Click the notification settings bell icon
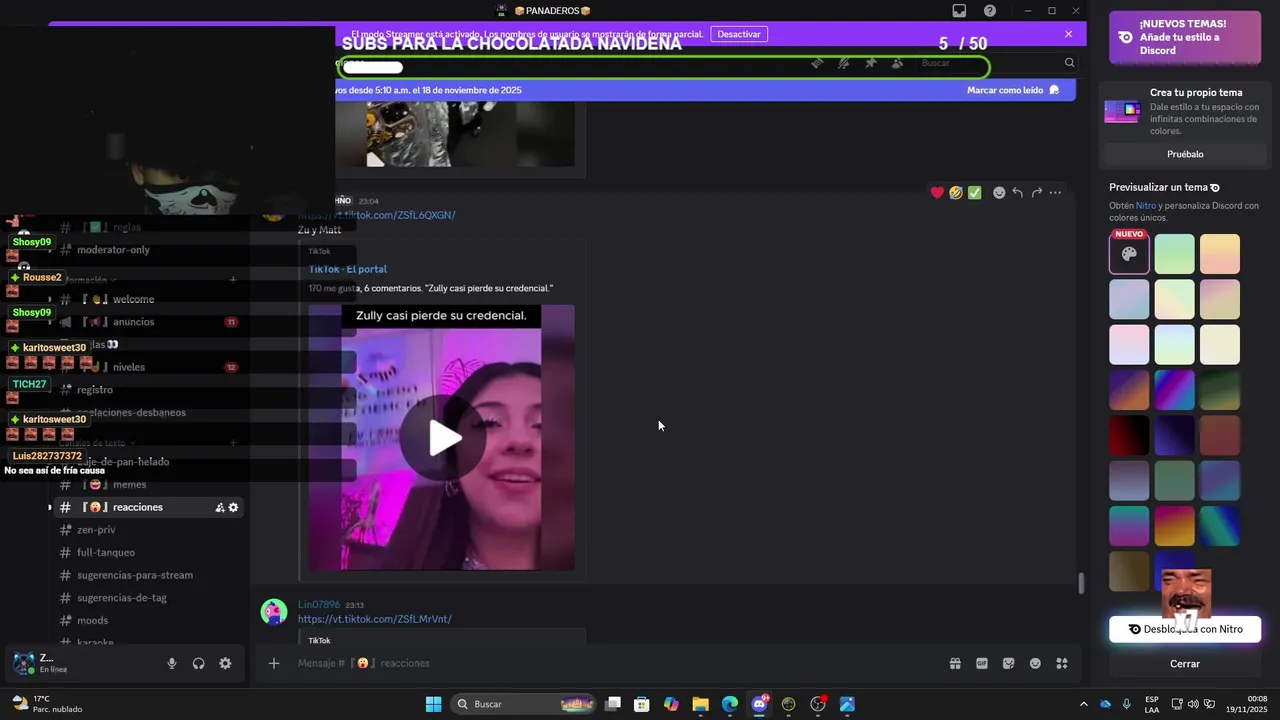Viewport: 1280px width, 720px height. coord(844,63)
